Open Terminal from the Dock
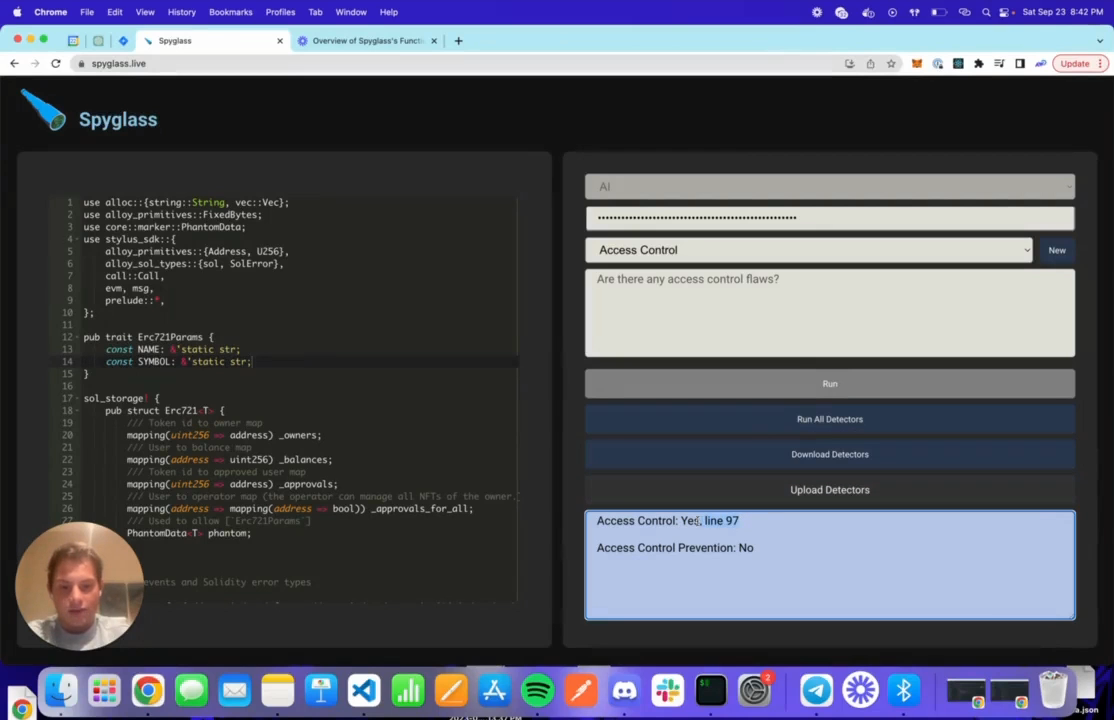Viewport: 1114px width, 720px height. pos(711,689)
